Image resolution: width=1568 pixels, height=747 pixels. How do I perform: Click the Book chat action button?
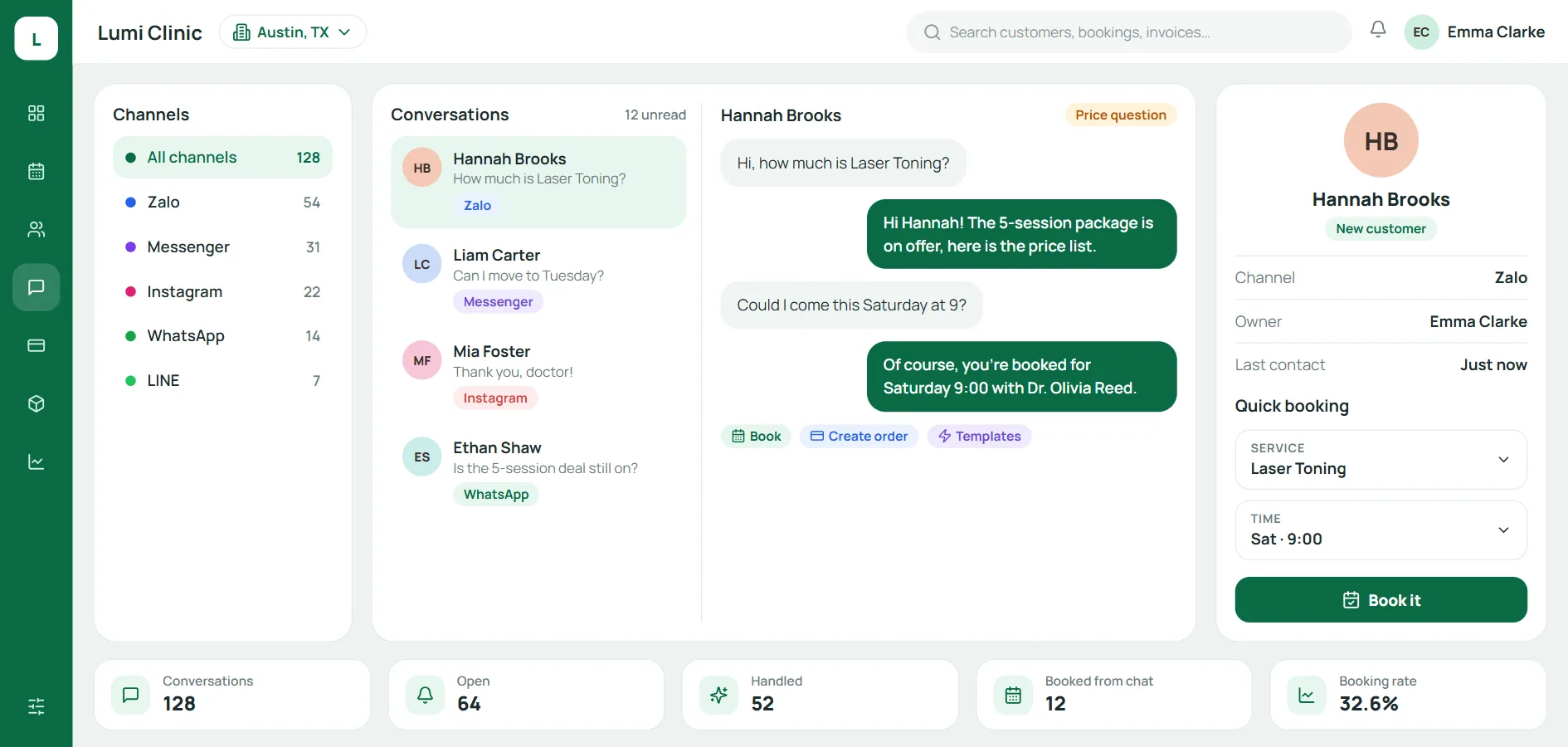point(756,437)
